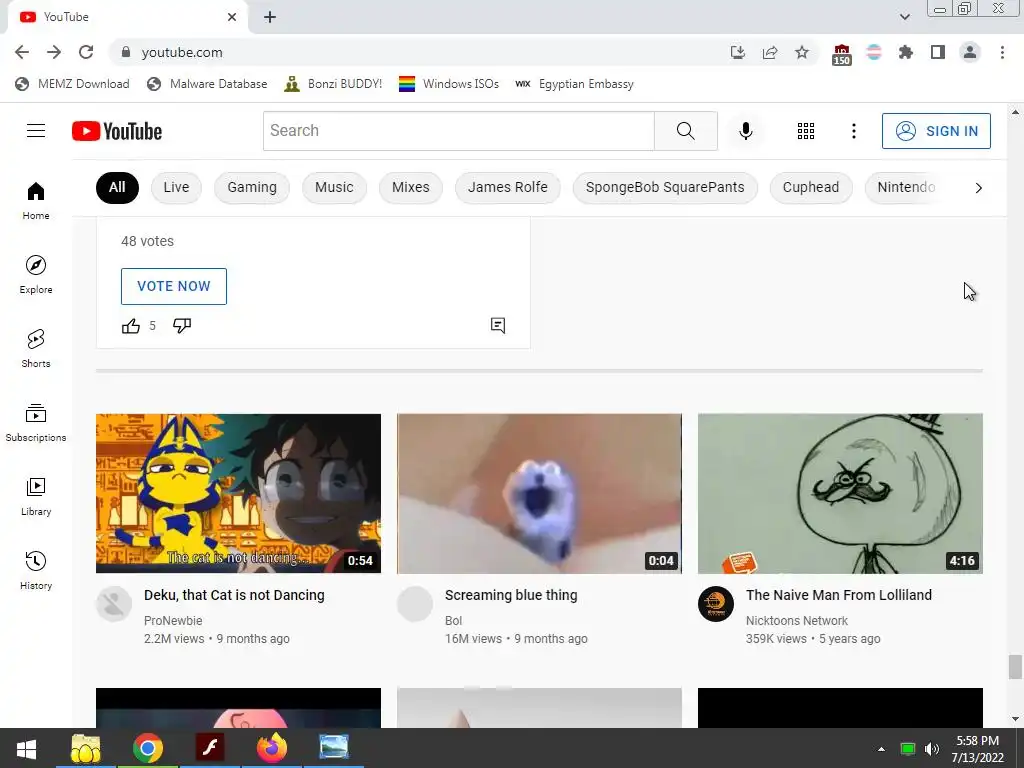Viewport: 1024px width, 768px height.
Task: Open Shorts in the sidebar
Action: pyautogui.click(x=36, y=349)
